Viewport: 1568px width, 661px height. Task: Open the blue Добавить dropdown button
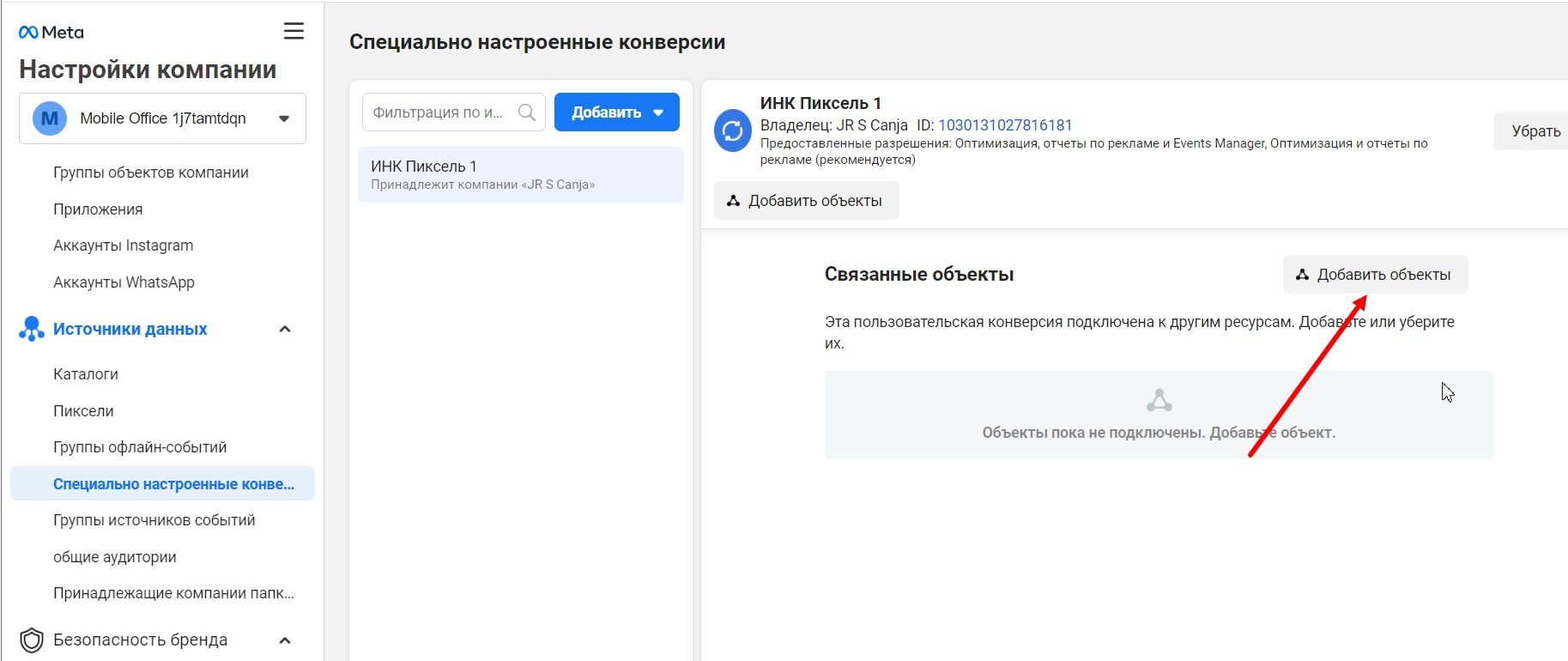(617, 112)
